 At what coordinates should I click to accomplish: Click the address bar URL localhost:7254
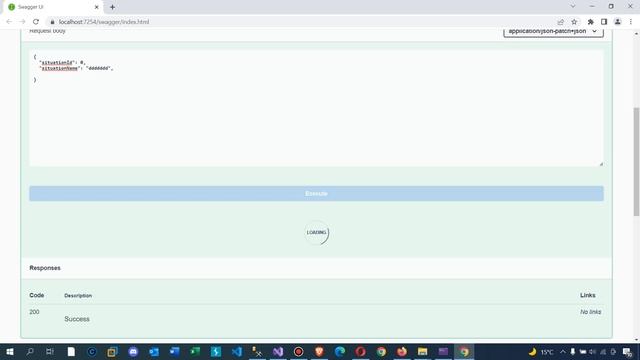[104, 22]
